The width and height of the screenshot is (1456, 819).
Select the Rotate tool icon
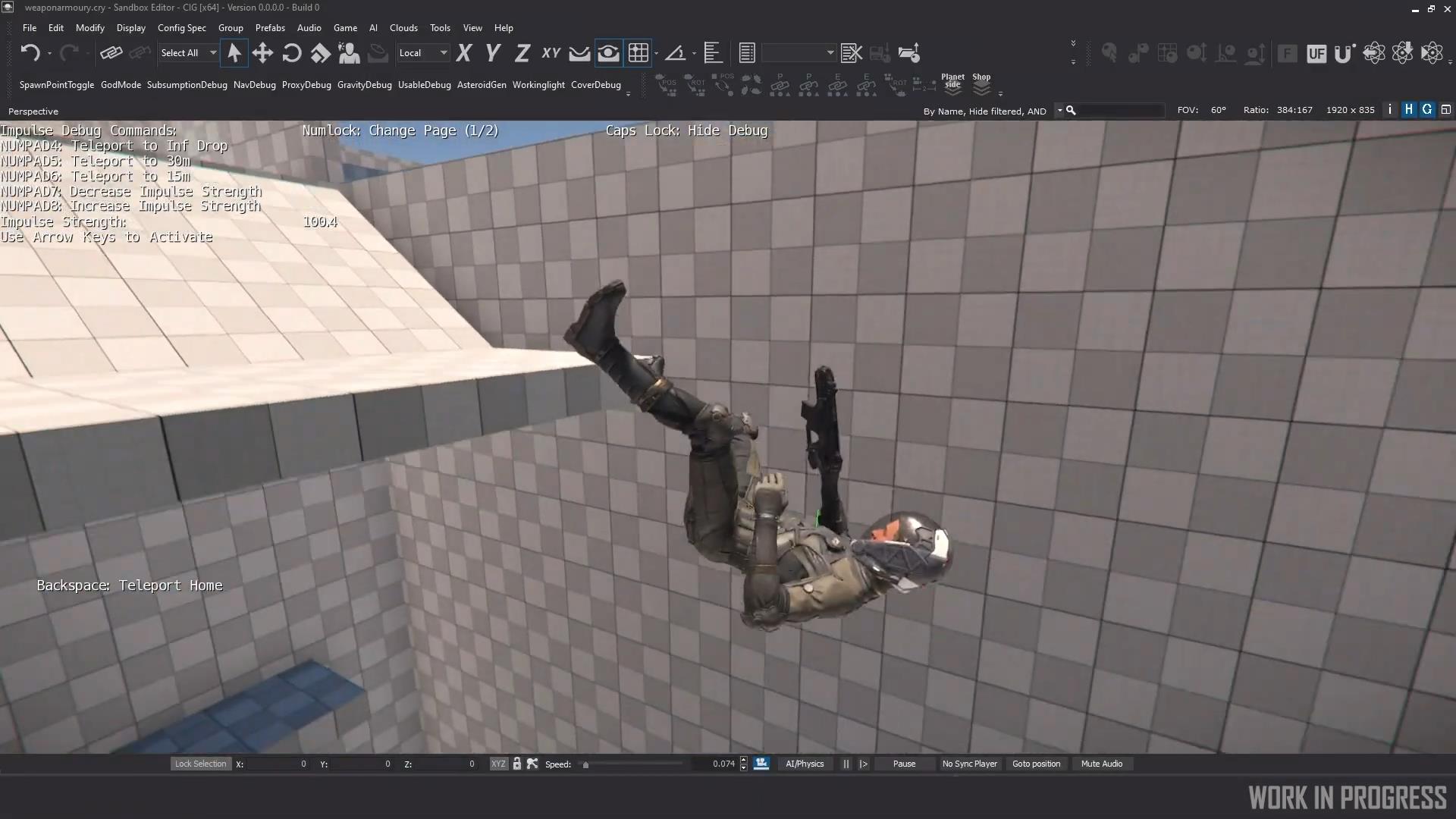[291, 53]
